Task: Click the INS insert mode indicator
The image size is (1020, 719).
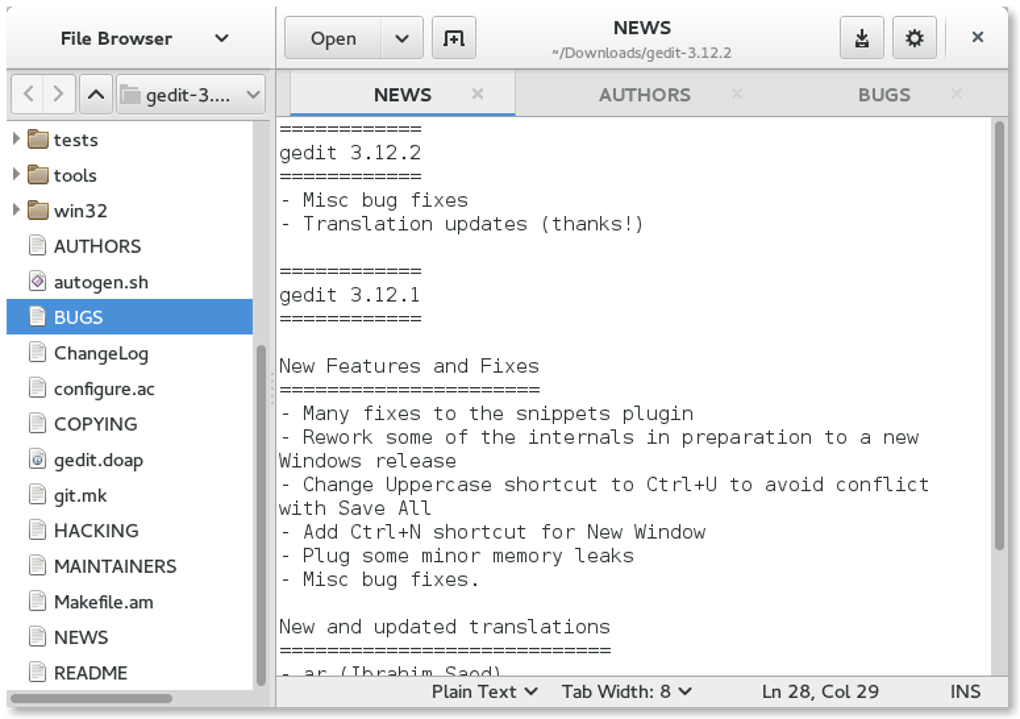Action: [965, 692]
